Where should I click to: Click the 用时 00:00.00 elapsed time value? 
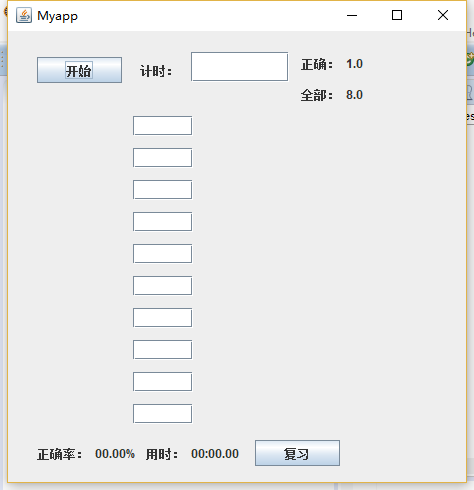click(215, 454)
